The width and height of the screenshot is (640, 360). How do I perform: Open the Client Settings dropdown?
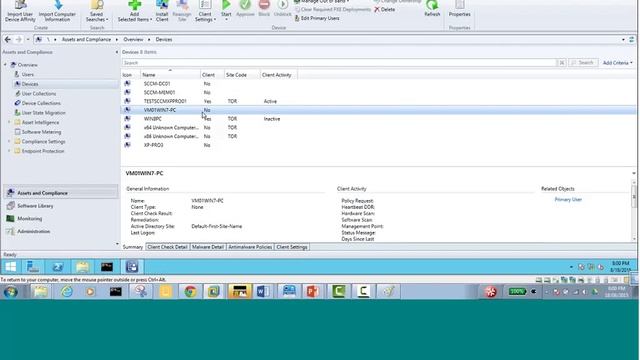pyautogui.click(x=205, y=11)
